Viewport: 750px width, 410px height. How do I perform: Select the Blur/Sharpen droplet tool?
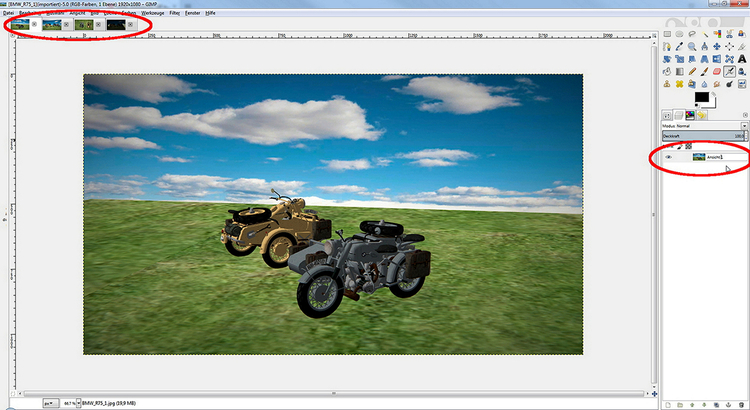[x=704, y=84]
